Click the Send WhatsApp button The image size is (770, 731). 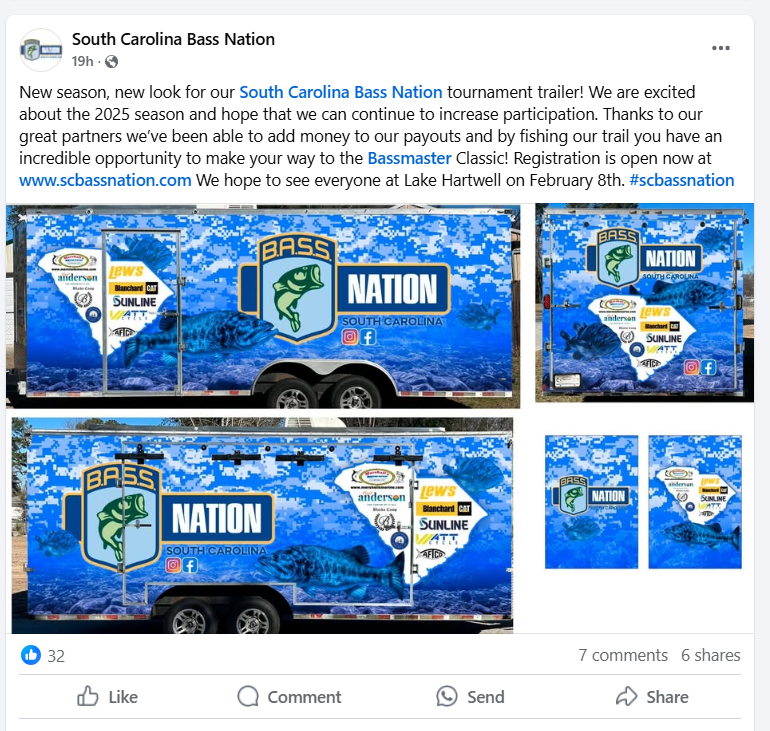(470, 697)
